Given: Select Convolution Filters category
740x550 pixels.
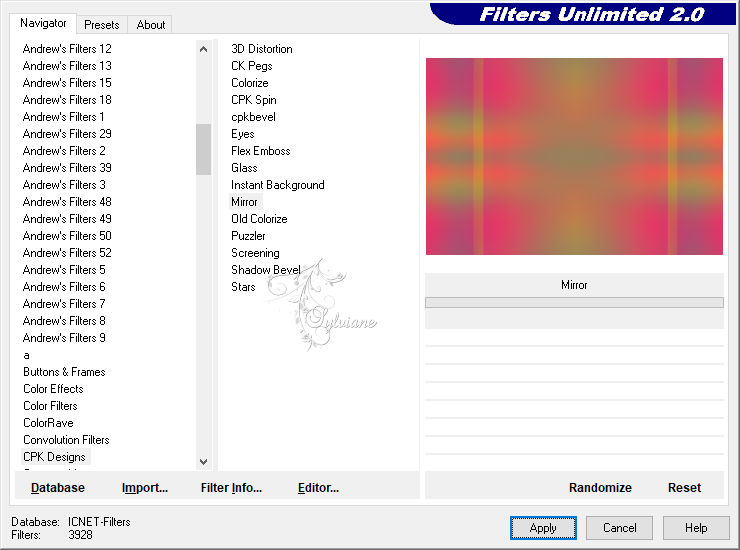Looking at the screenshot, I should pyautogui.click(x=66, y=440).
